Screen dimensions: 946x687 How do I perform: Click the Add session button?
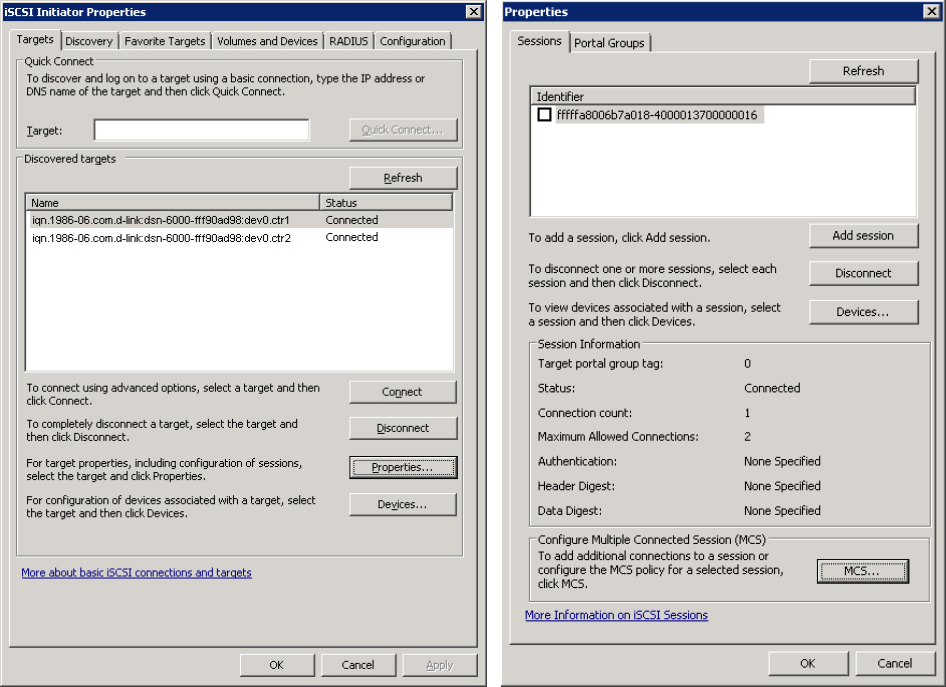(863, 236)
